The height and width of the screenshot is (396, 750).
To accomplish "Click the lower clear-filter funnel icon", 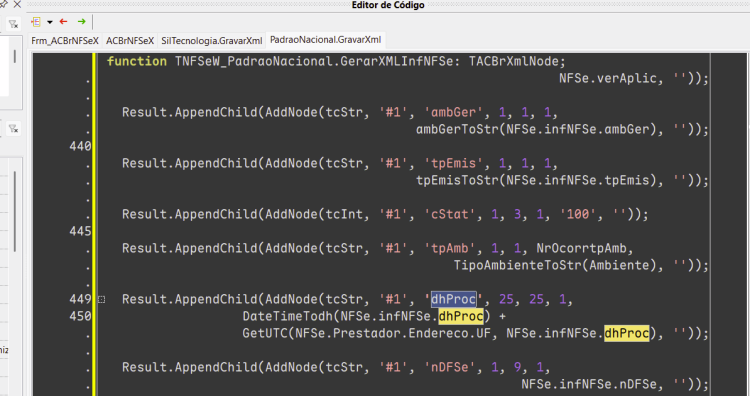I will tap(13, 128).
